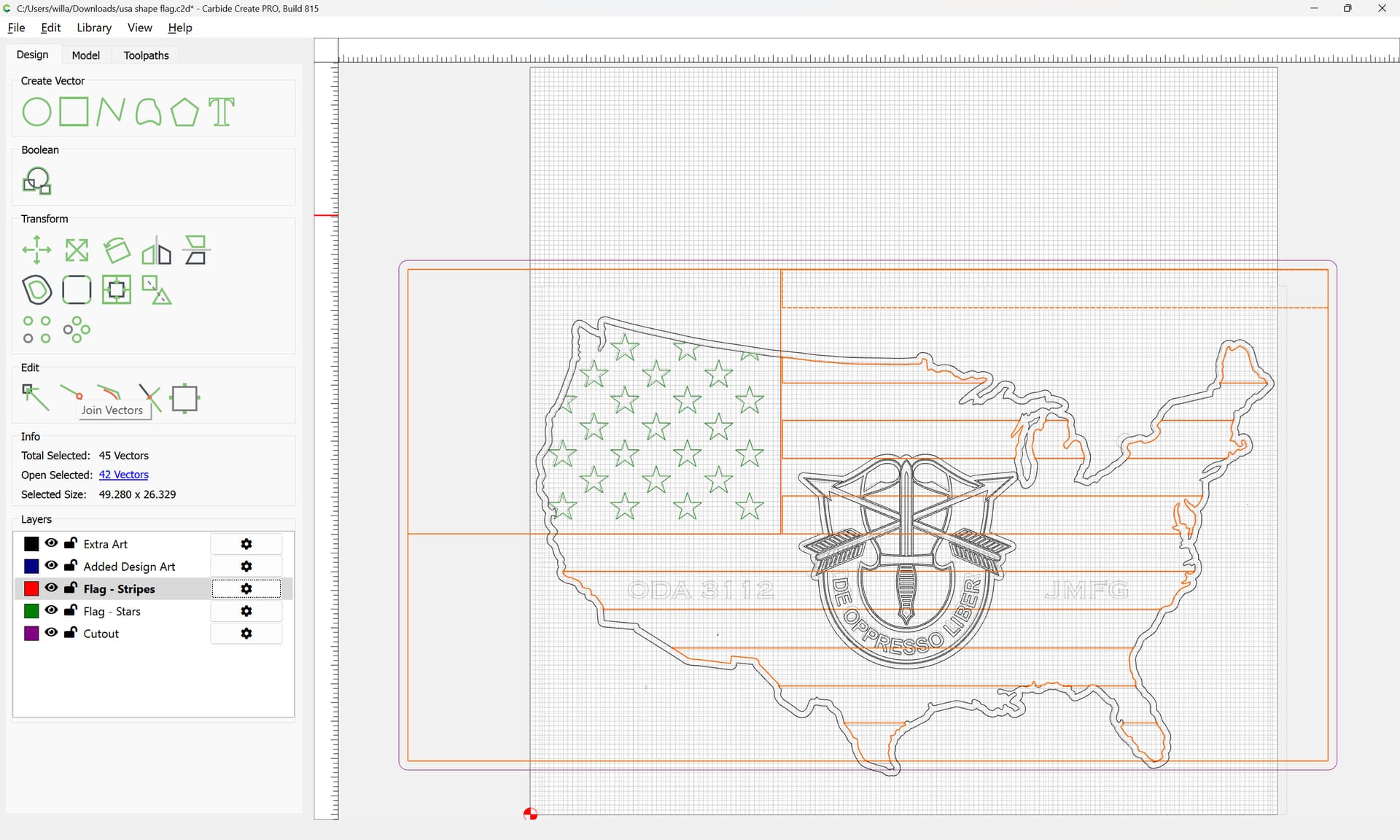The width and height of the screenshot is (1400, 840).
Task: Toggle lock on Added Design Art layer
Action: [71, 566]
